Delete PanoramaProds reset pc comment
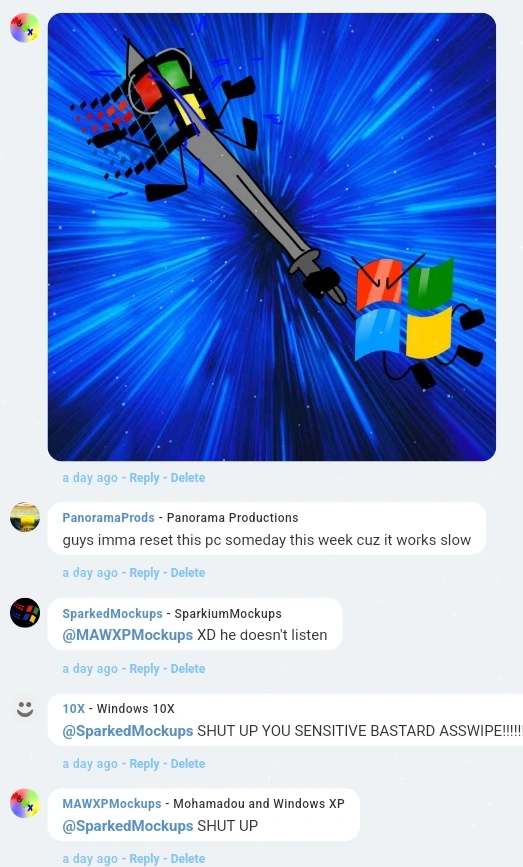 point(187,573)
